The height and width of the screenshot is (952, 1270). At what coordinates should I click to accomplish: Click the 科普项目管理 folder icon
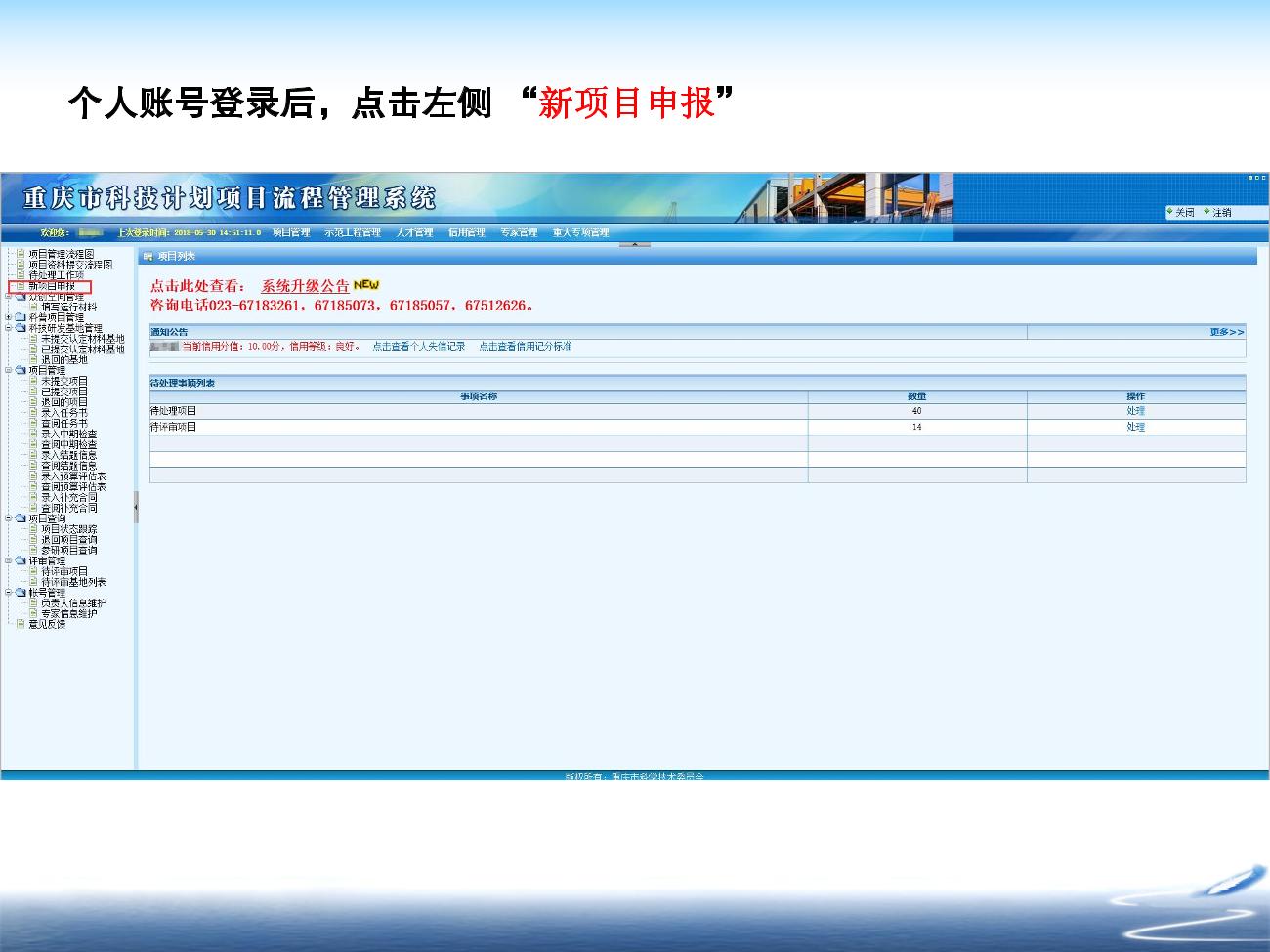coord(21,317)
